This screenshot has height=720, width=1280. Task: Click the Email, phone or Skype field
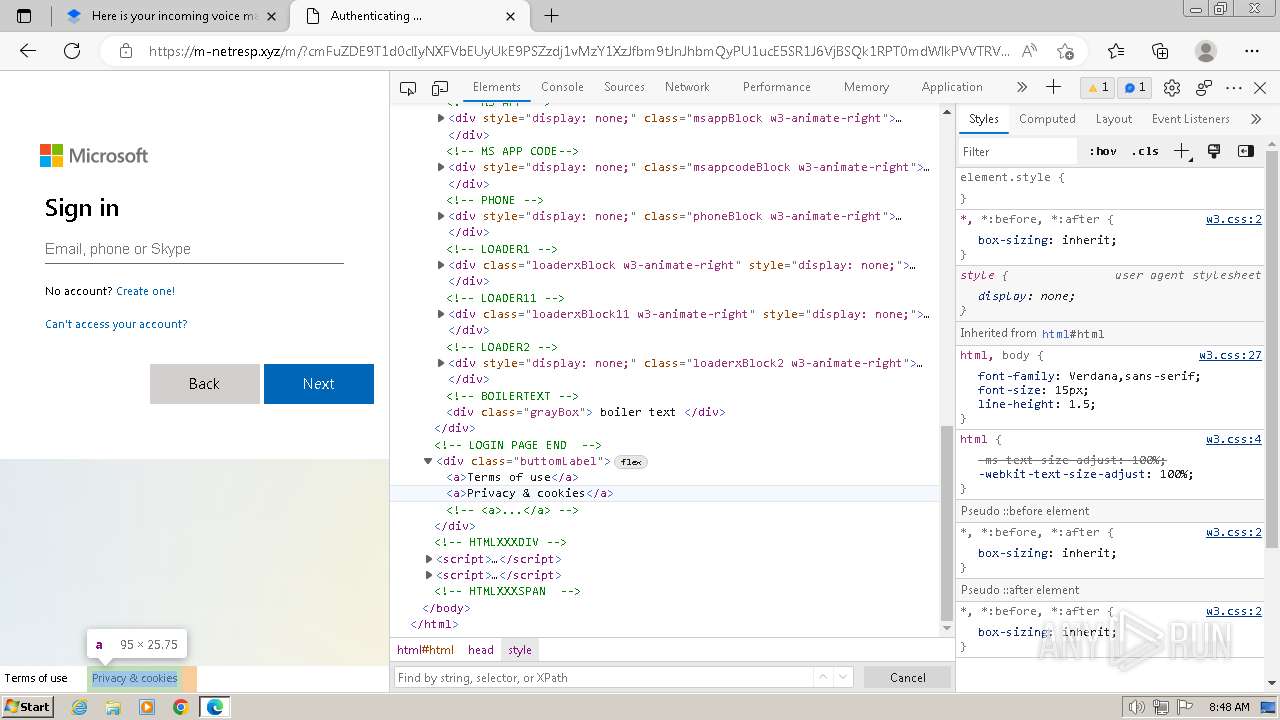click(194, 249)
